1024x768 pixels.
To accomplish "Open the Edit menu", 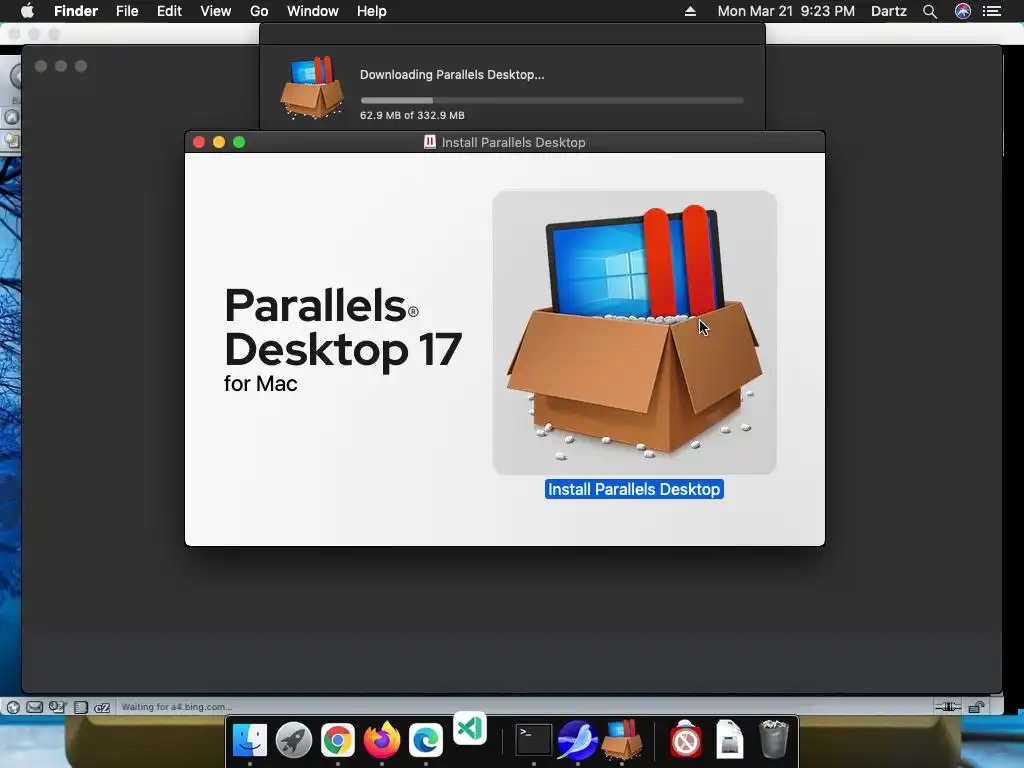I will [x=169, y=11].
